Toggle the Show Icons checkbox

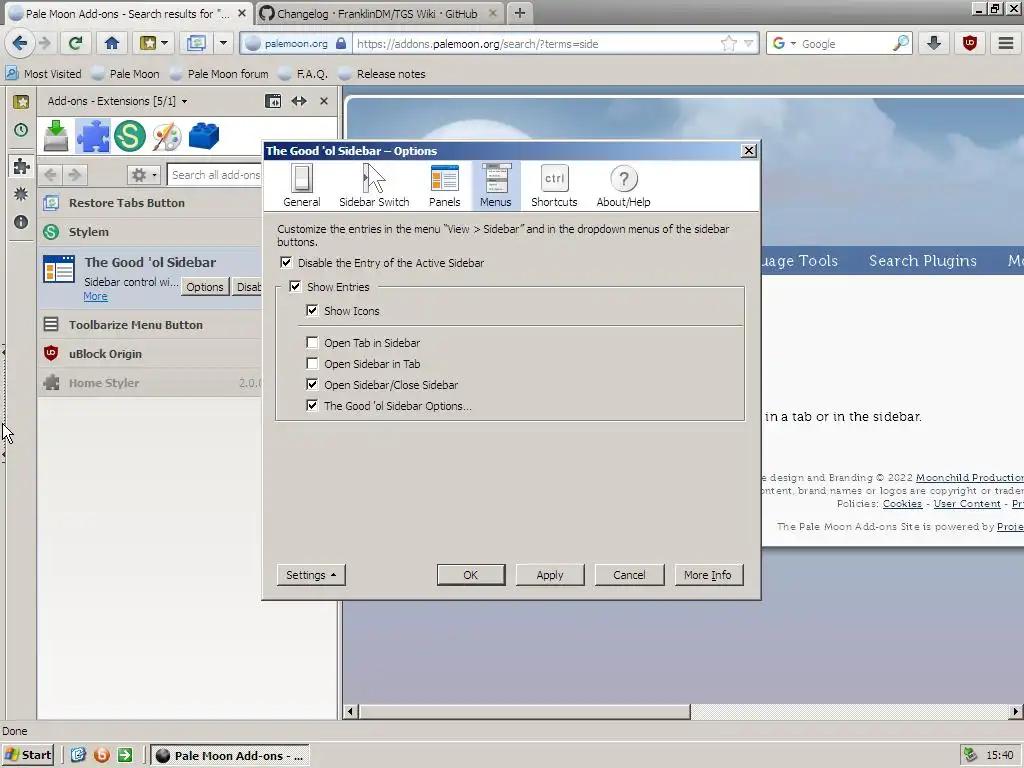pyautogui.click(x=312, y=311)
